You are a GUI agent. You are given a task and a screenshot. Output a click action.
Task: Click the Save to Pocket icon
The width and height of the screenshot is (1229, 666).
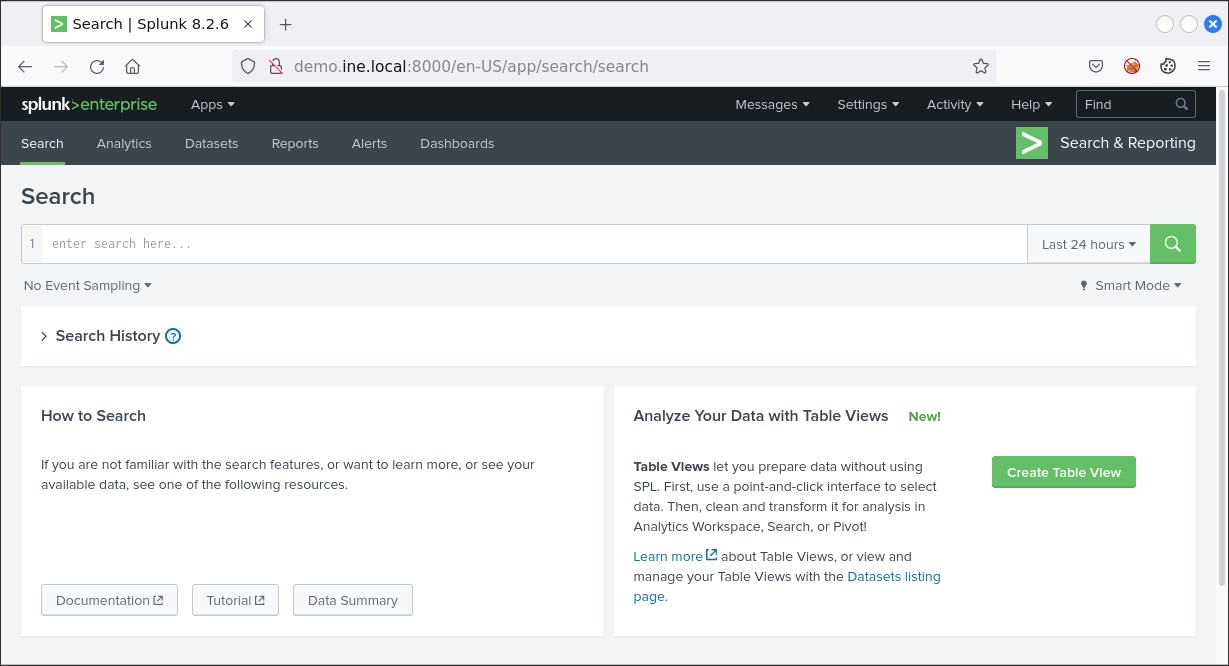[x=1096, y=66]
